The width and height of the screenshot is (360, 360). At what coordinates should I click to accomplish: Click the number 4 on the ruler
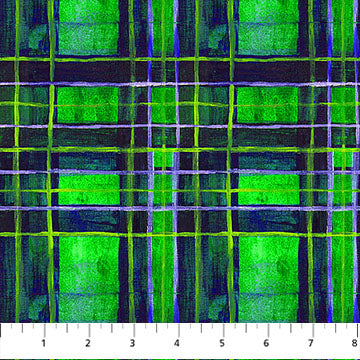coord(177,343)
